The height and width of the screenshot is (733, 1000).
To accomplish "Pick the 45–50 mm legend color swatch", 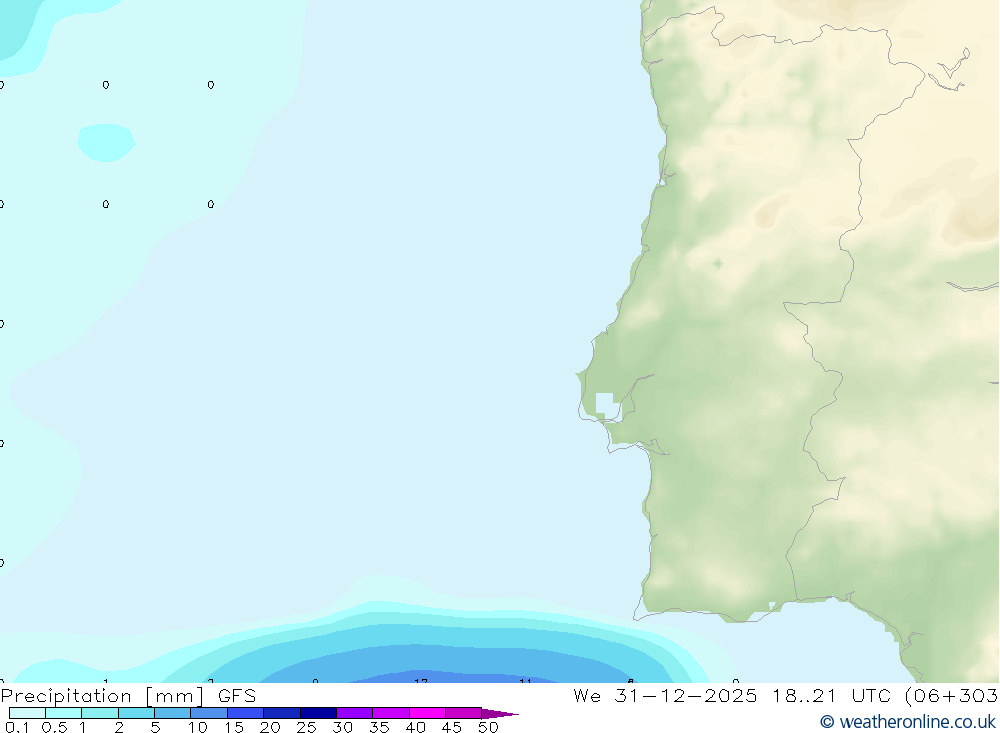I will pos(464,713).
